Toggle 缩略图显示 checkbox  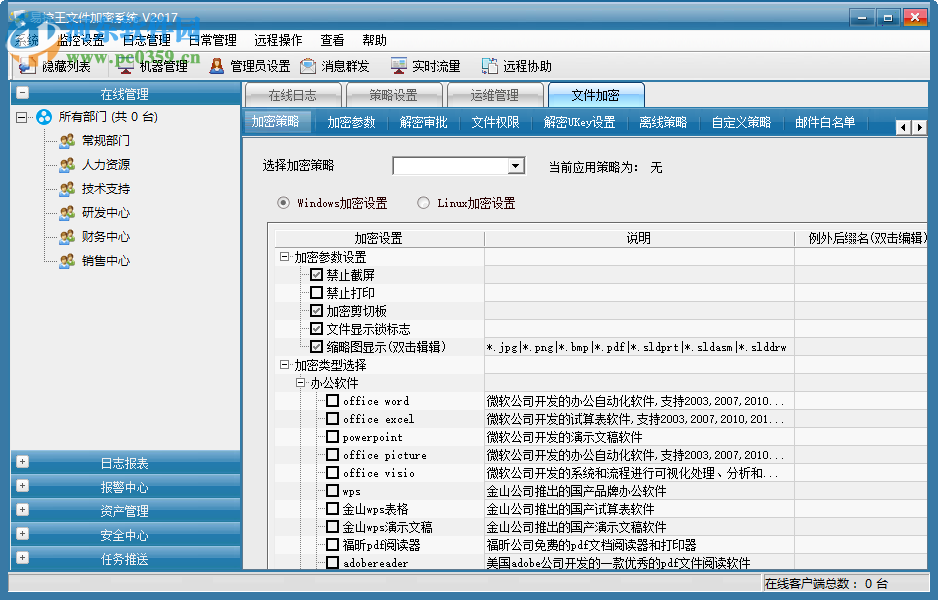[x=316, y=346]
